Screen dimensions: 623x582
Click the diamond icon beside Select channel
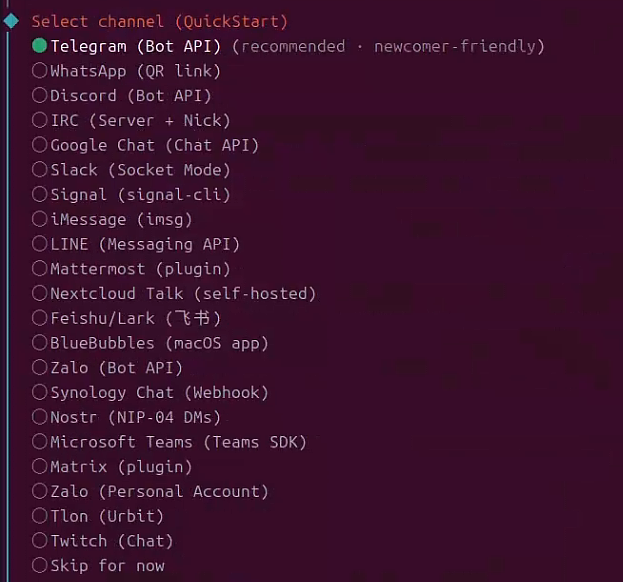tap(11, 20)
